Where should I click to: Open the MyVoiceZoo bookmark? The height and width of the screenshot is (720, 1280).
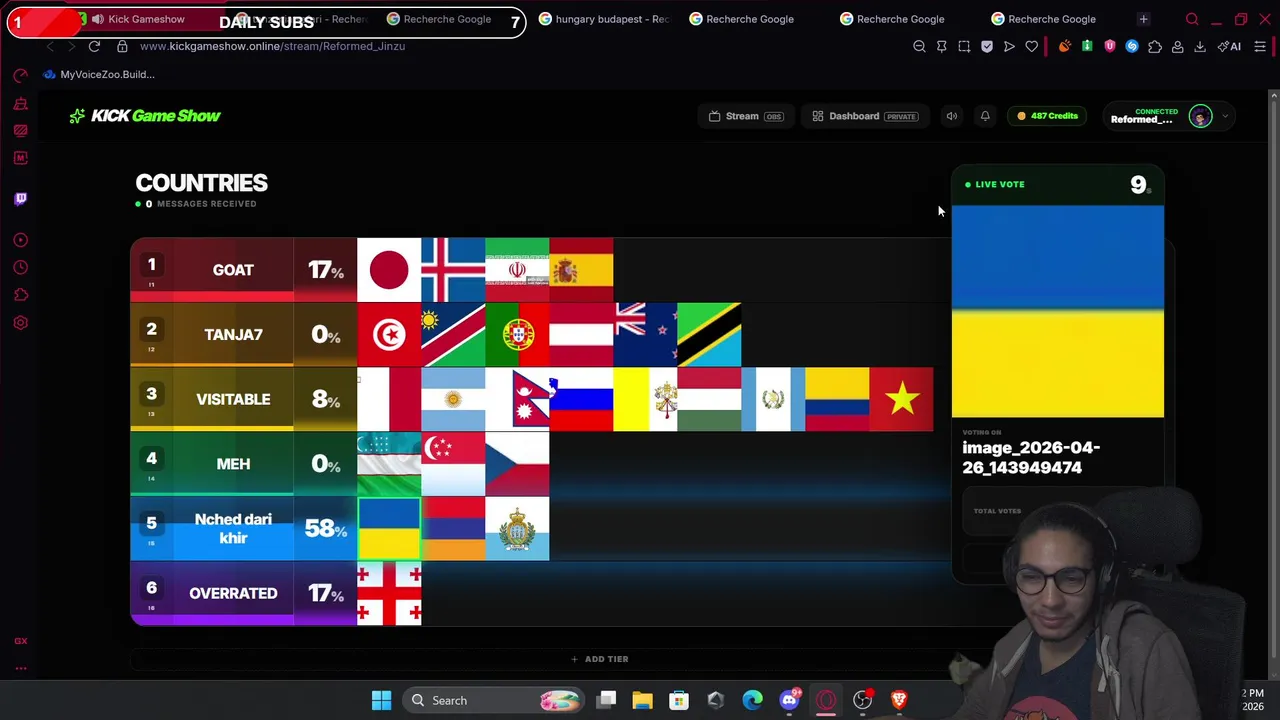[x=99, y=74]
